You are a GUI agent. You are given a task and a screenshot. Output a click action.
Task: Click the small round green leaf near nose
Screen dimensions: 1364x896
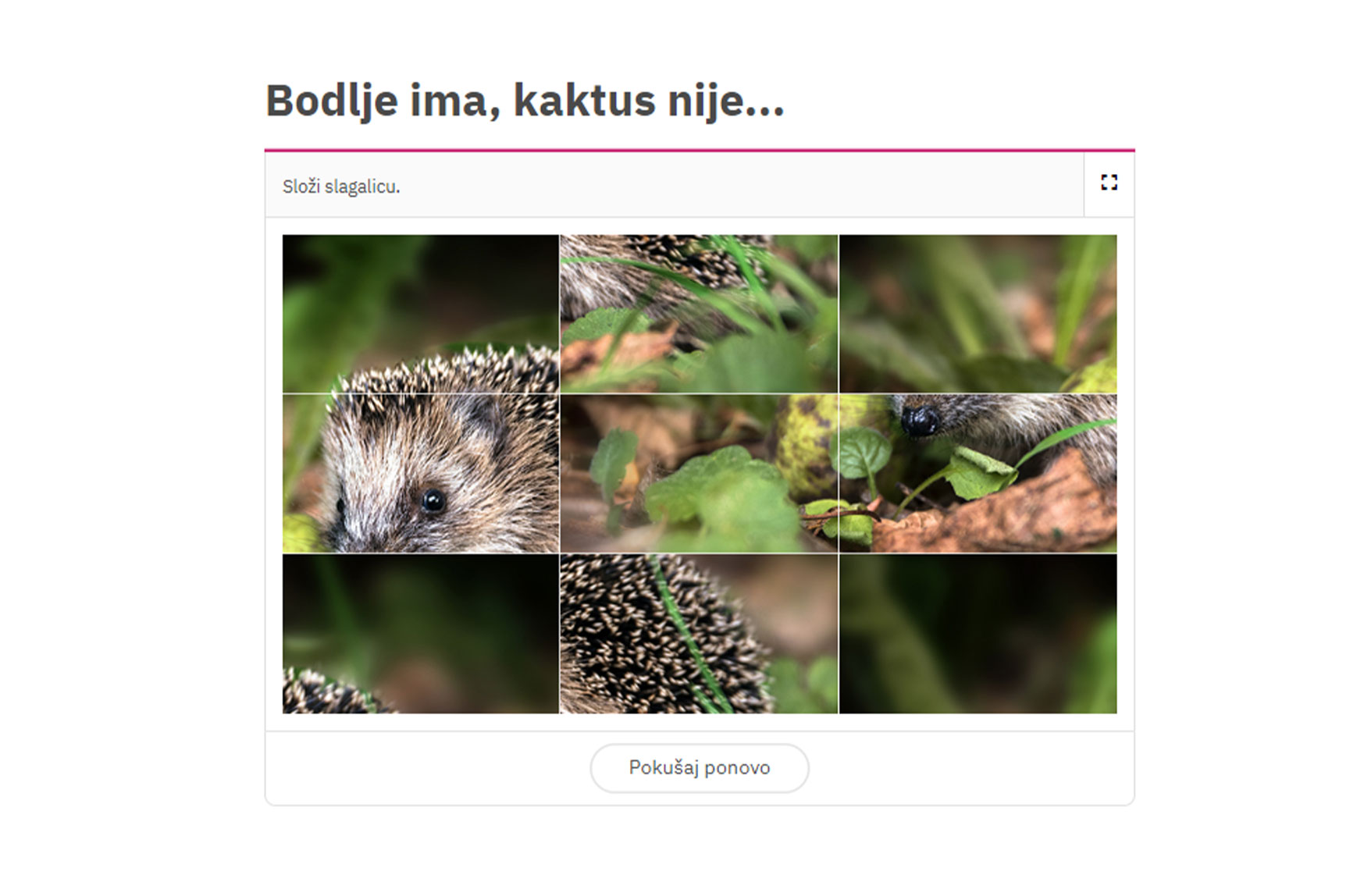pos(860,453)
